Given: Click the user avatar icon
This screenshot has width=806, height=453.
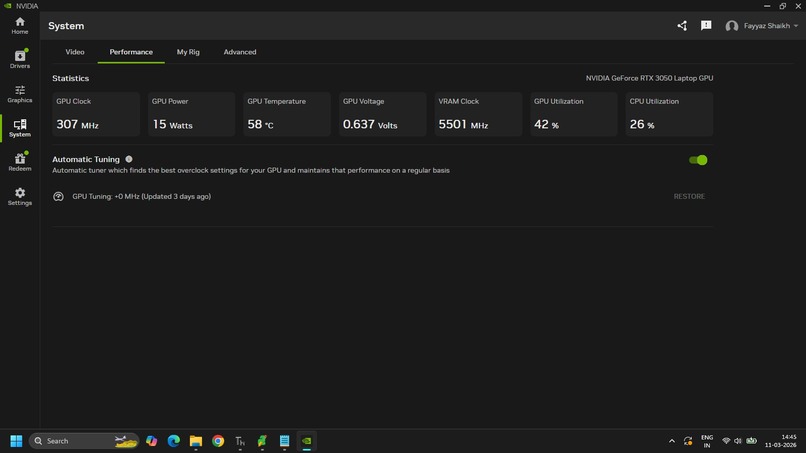Looking at the screenshot, I should [731, 26].
